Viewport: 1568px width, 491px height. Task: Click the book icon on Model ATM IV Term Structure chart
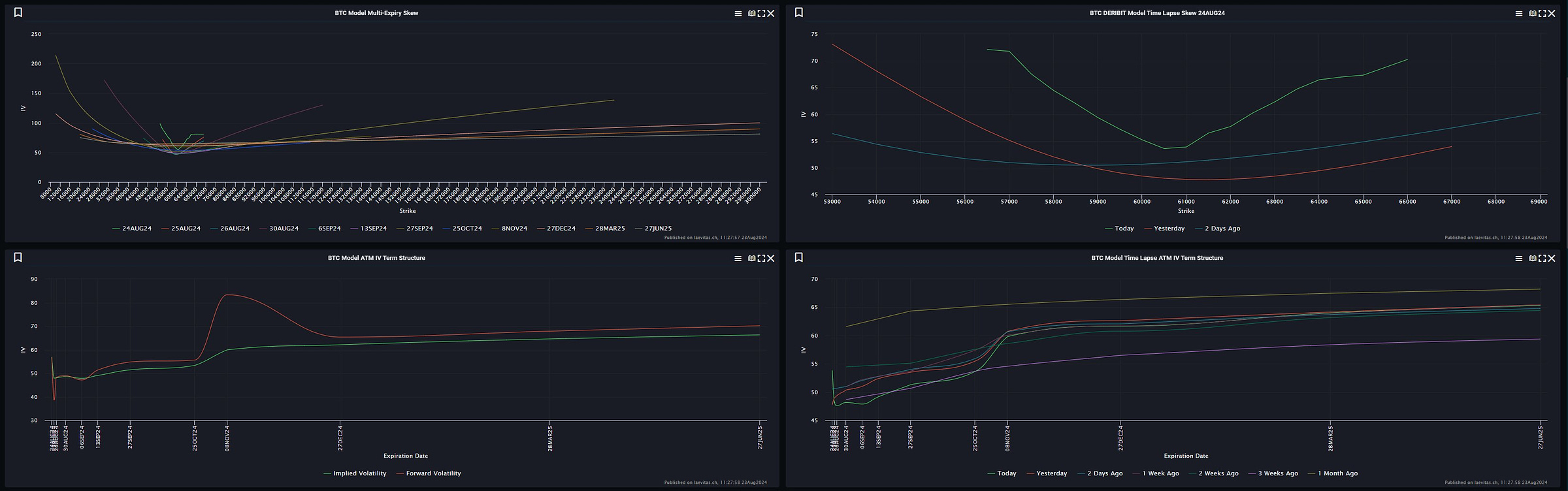pyautogui.click(x=752, y=259)
